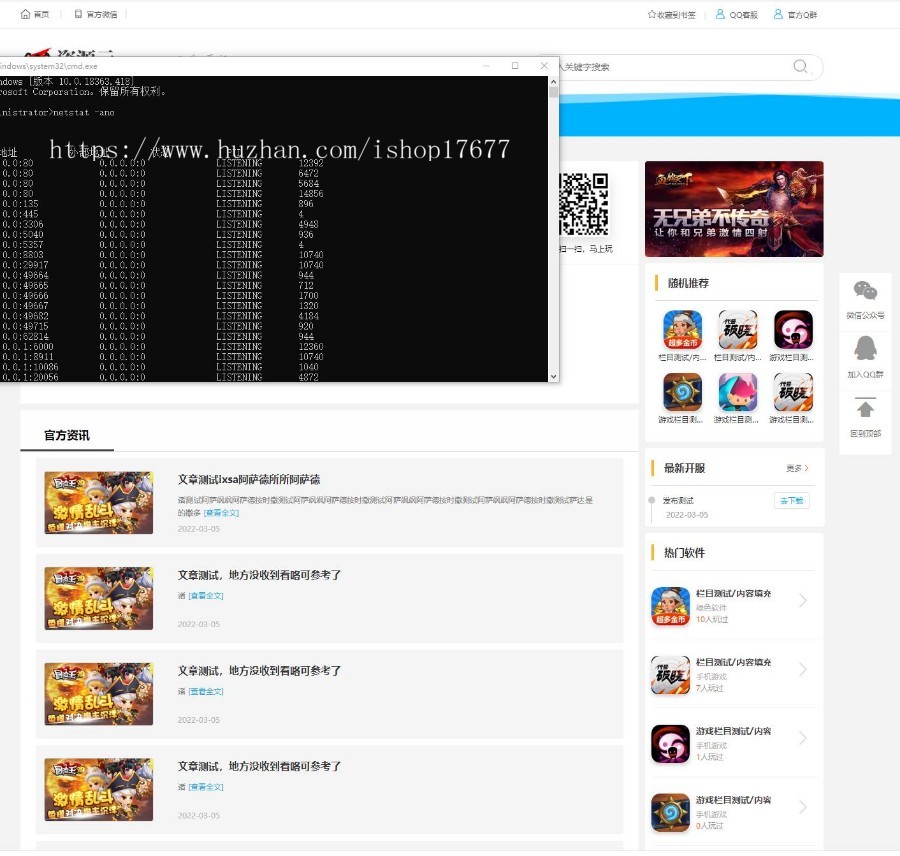
Task: Open the official QQ group link
Action: pyautogui.click(x=795, y=14)
